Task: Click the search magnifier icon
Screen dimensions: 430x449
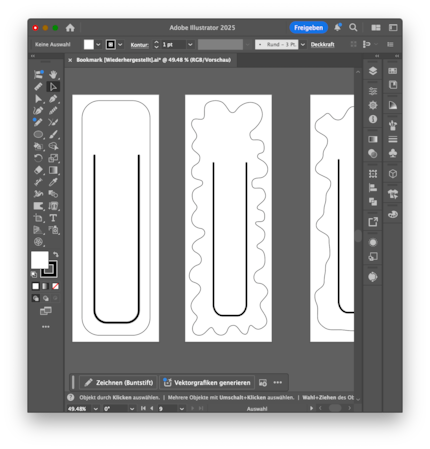Action: click(x=353, y=28)
